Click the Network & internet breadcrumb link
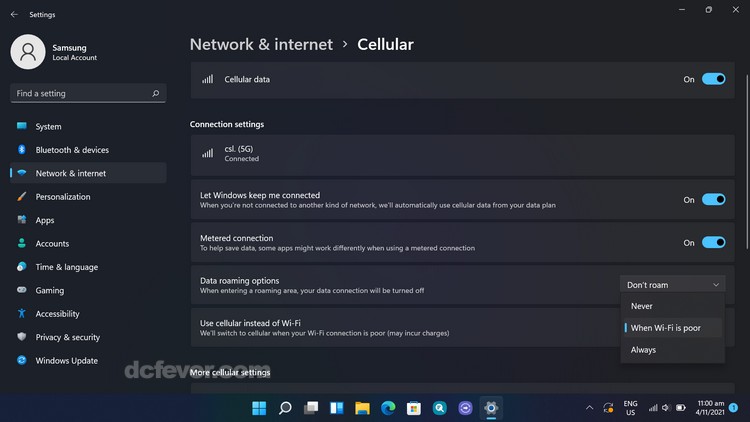 261,44
